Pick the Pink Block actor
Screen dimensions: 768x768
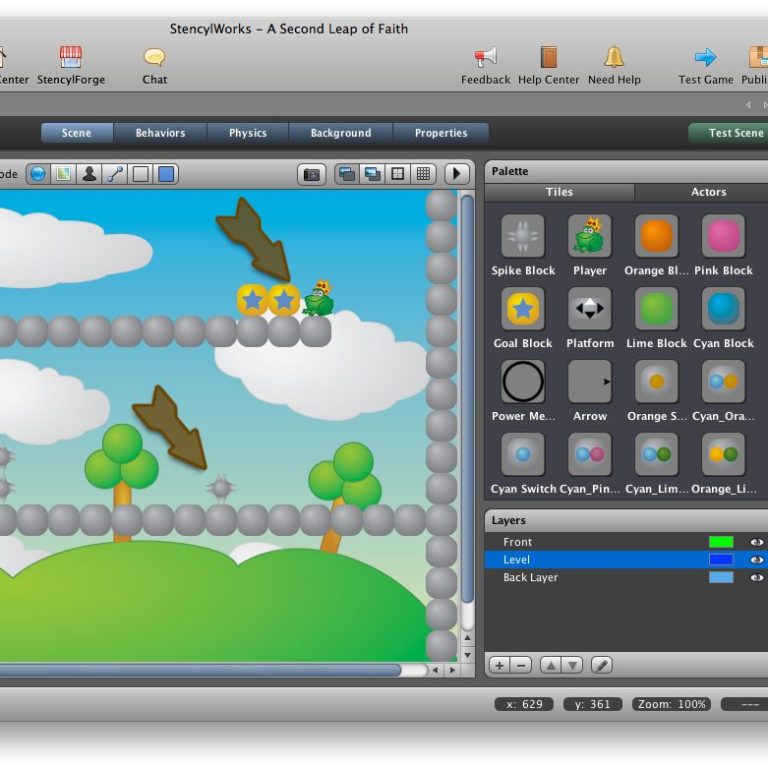click(723, 236)
